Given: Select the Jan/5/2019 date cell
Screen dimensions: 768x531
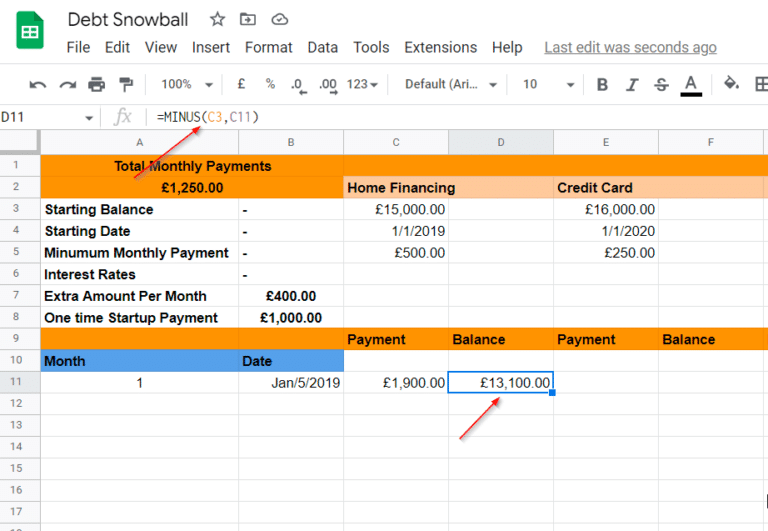Looking at the screenshot, I should coord(291,382).
